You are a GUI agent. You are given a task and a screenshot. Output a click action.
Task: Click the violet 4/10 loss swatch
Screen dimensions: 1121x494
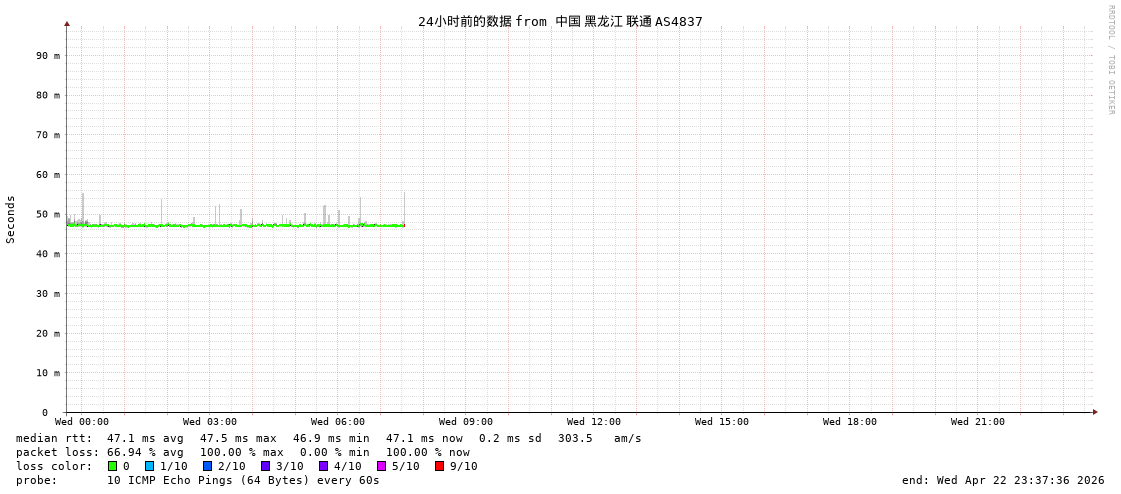323,466
